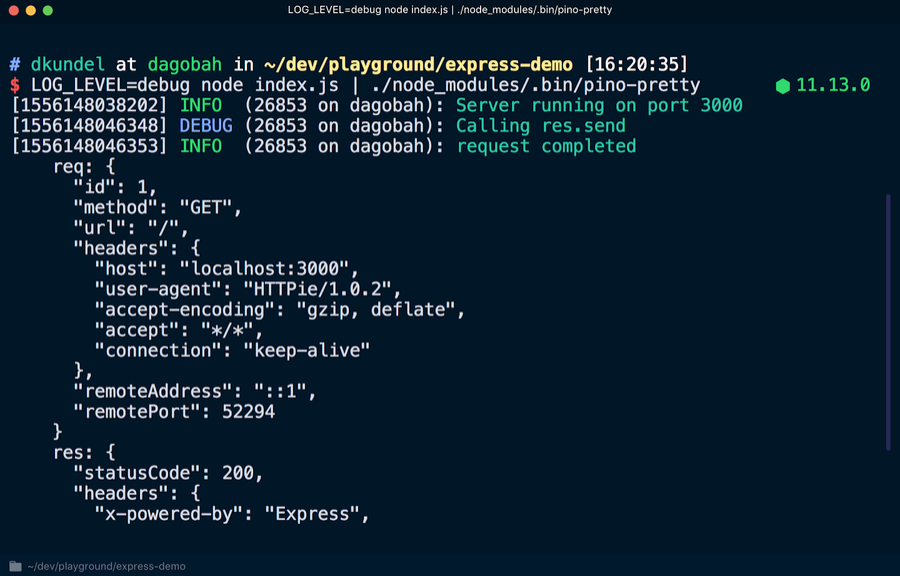900x576 pixels.
Task: Minimize the terminal using the yellow button
Action: 31,10
